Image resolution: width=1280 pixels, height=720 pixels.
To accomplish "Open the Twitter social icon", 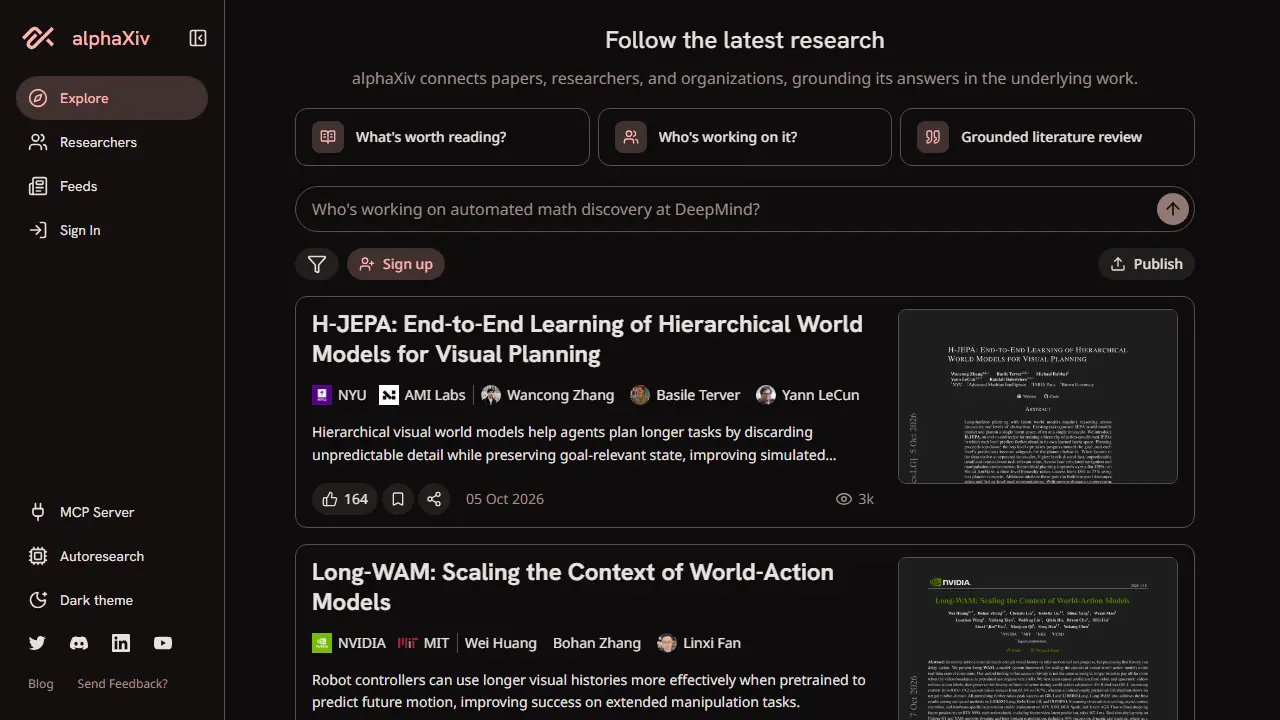I will pyautogui.click(x=37, y=643).
